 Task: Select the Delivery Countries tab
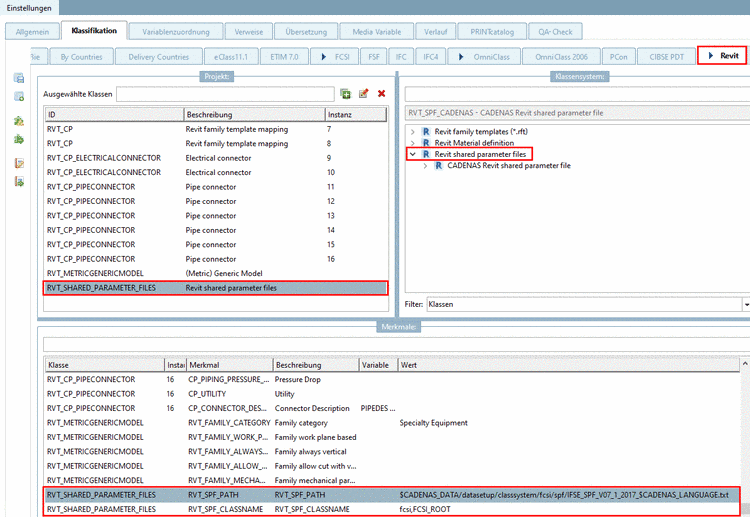[x=158, y=57]
